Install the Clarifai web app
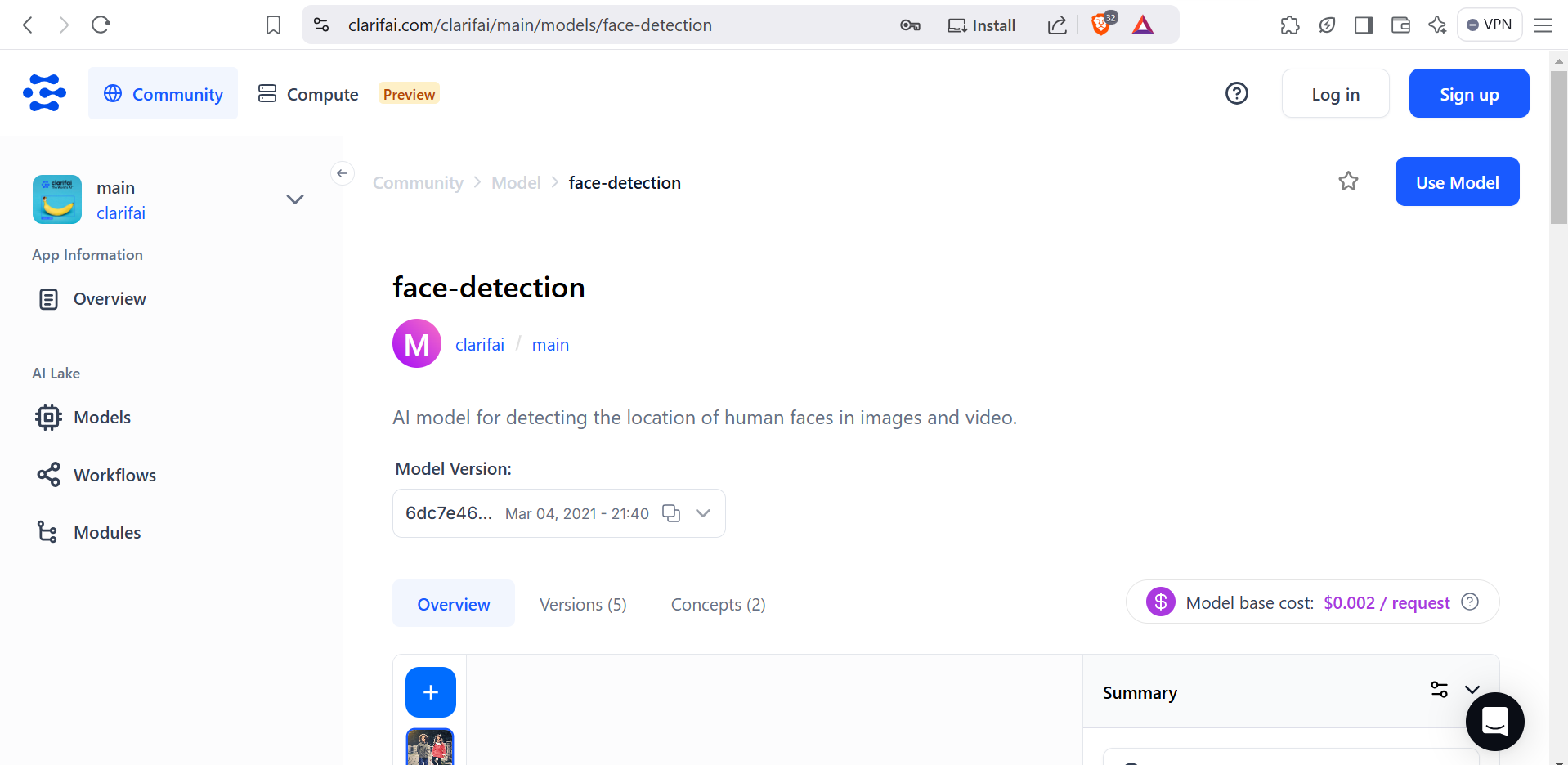 point(981,25)
